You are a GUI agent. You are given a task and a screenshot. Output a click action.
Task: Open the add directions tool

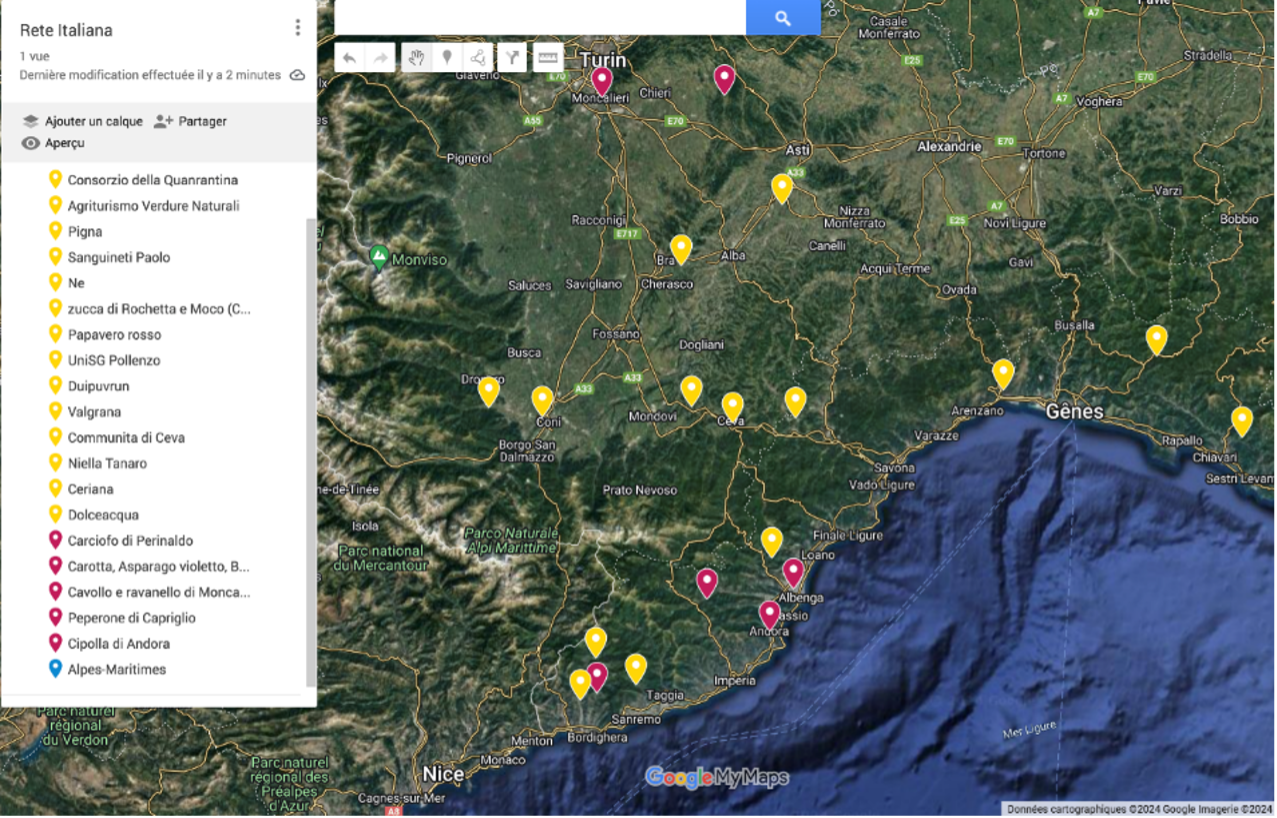pos(512,58)
